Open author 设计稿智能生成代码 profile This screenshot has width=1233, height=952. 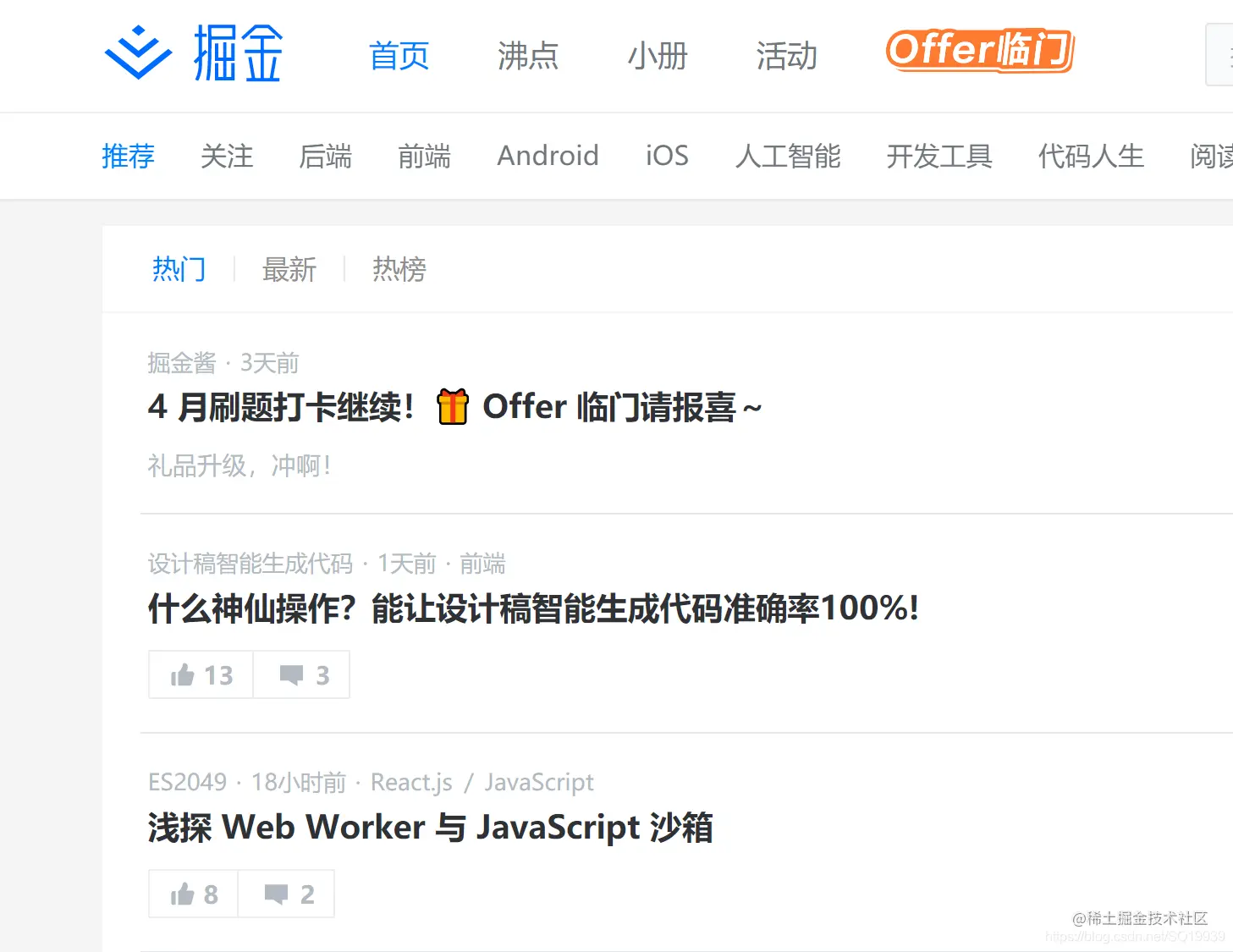pyautogui.click(x=250, y=564)
